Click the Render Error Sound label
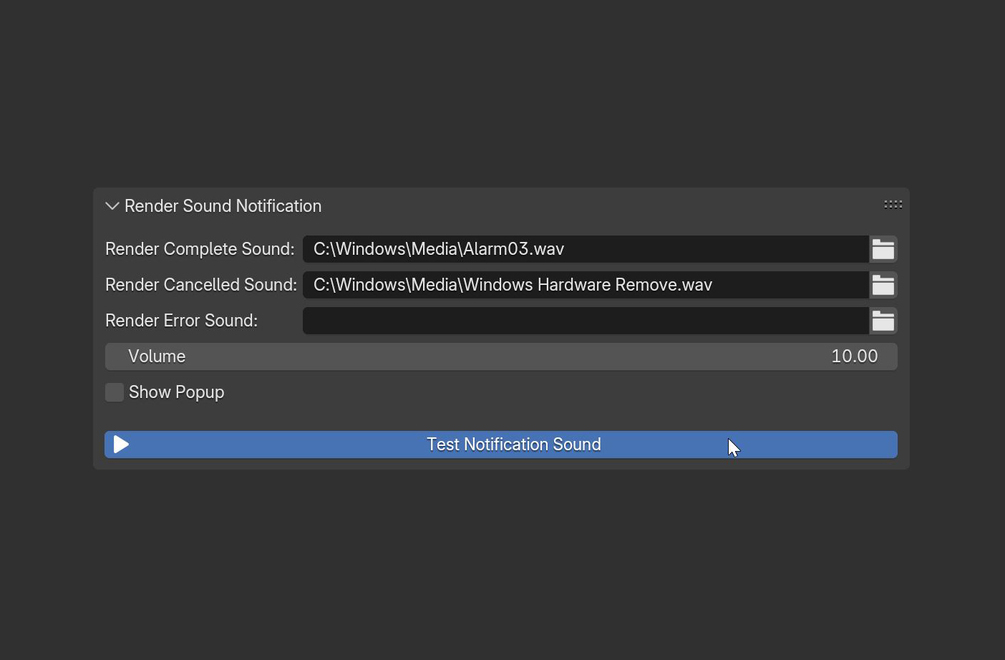1005x660 pixels. 181,321
